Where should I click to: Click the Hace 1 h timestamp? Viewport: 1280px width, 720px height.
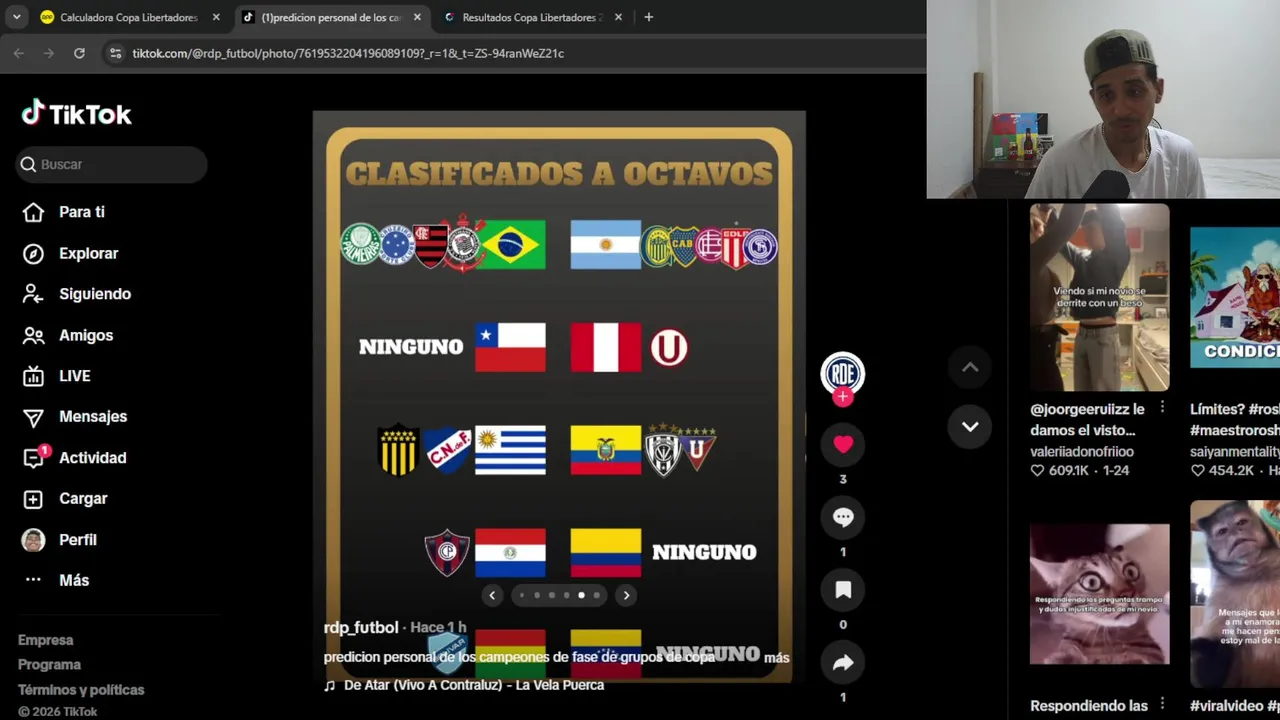point(438,628)
